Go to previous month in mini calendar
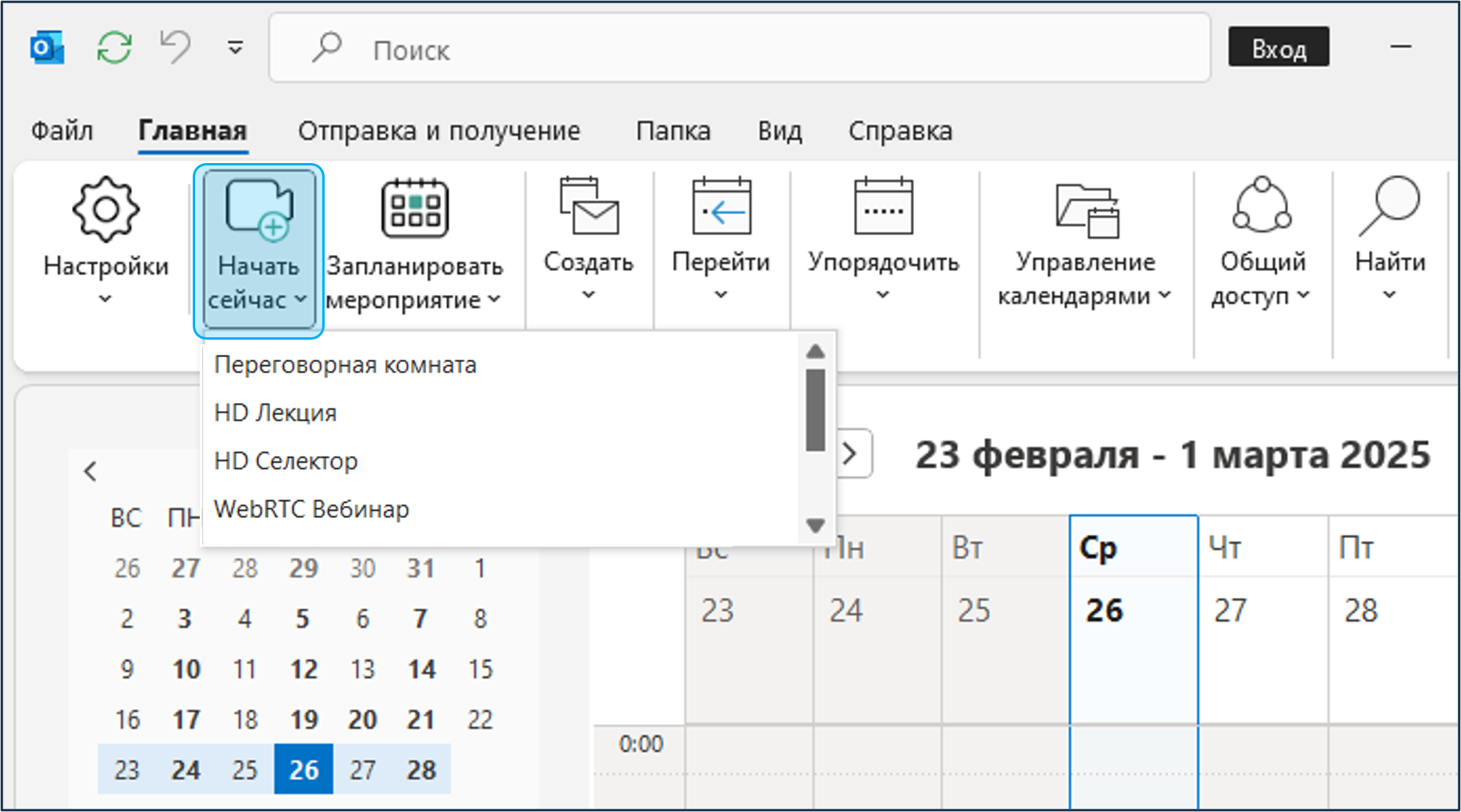 [x=90, y=472]
